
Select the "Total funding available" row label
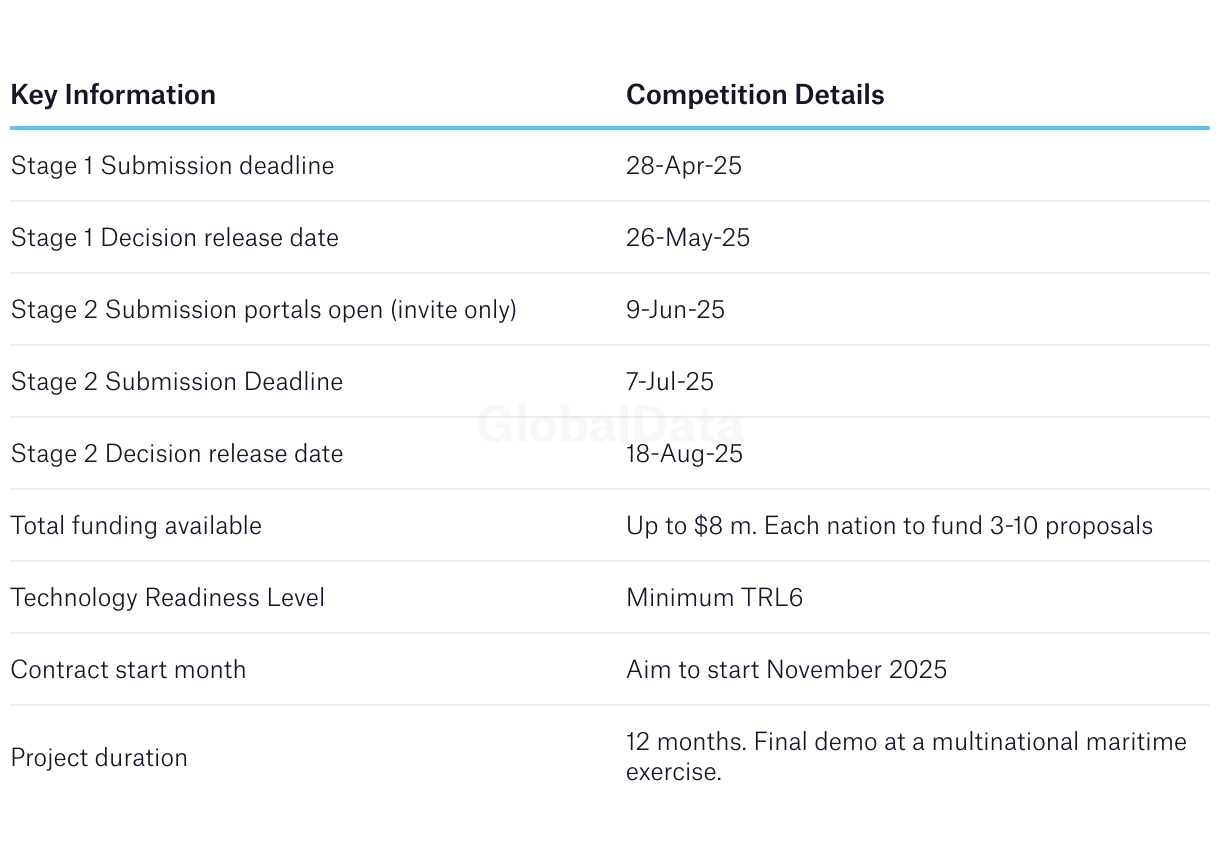coord(136,526)
